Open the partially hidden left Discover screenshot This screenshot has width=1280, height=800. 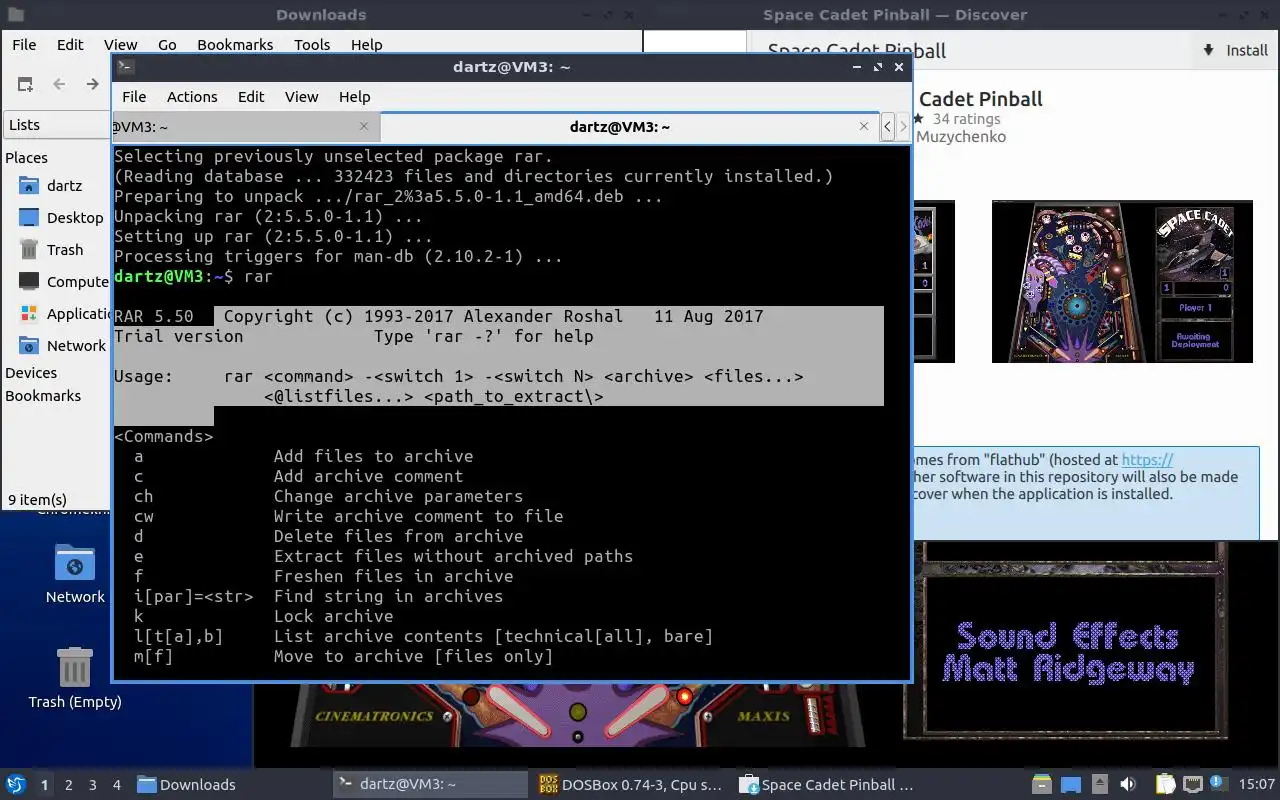(x=933, y=281)
